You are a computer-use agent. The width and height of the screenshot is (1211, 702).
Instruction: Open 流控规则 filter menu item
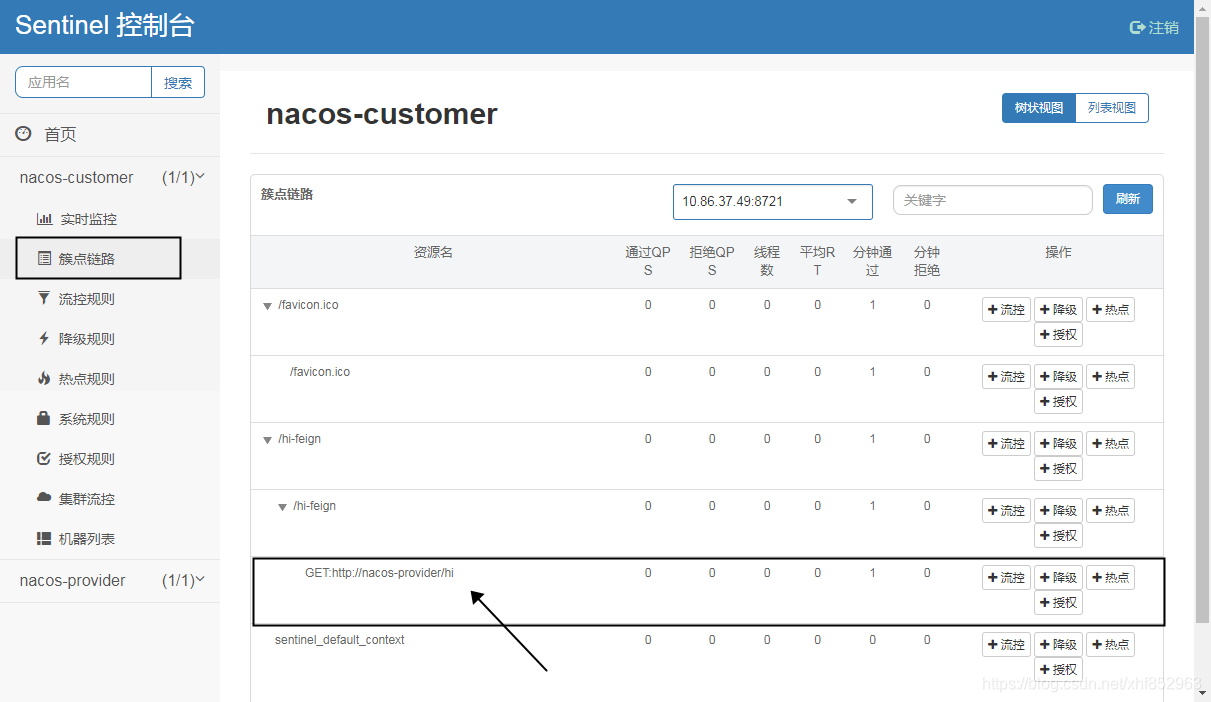pyautogui.click(x=76, y=299)
